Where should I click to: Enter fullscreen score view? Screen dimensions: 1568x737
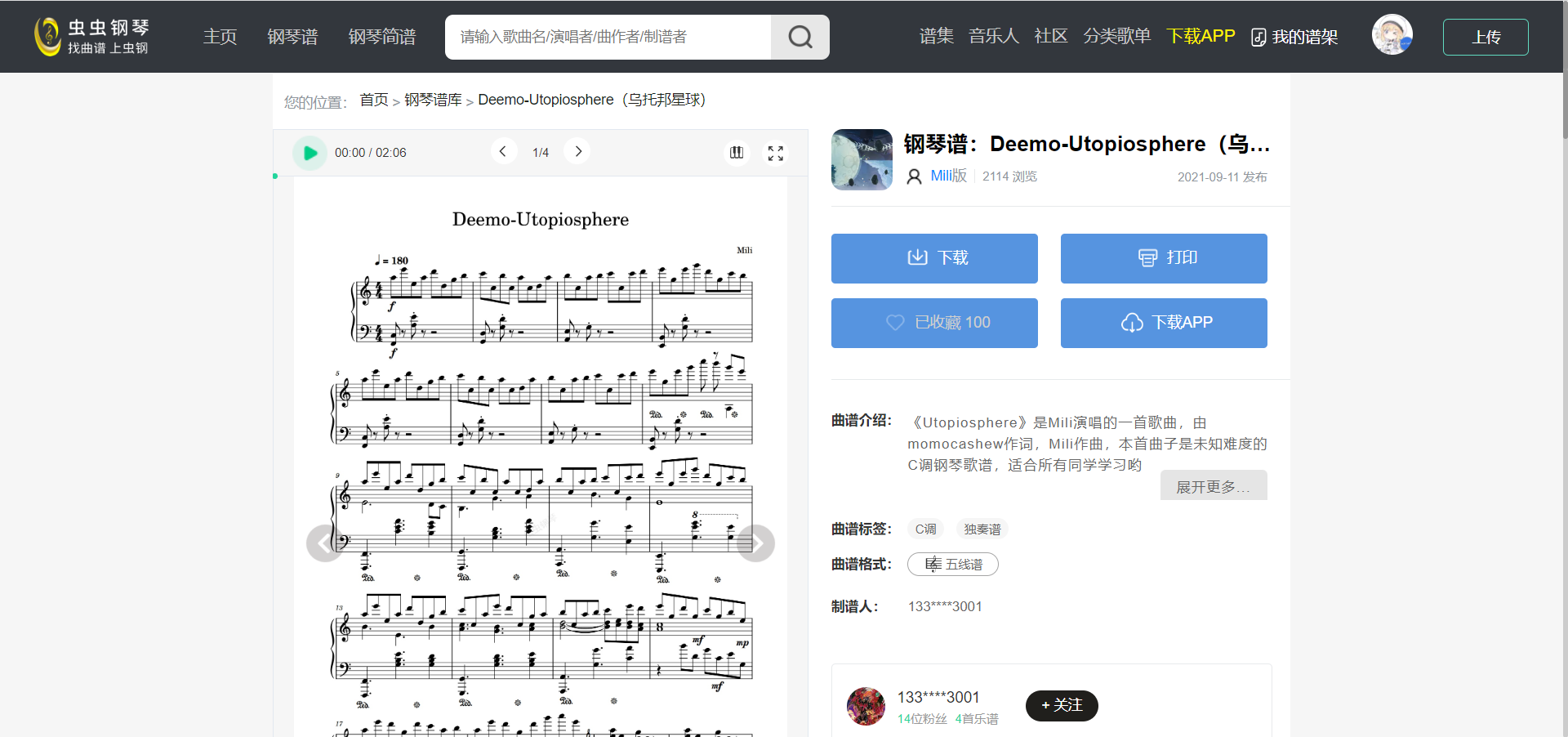[x=776, y=153]
